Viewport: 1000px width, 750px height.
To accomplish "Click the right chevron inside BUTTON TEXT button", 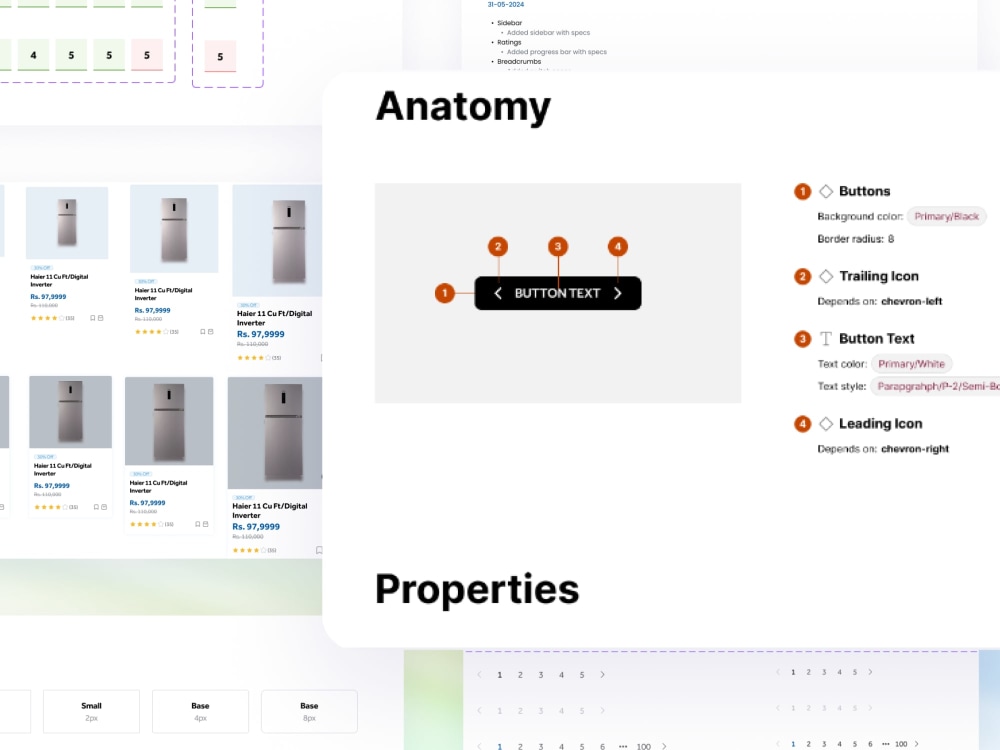I will [x=617, y=293].
